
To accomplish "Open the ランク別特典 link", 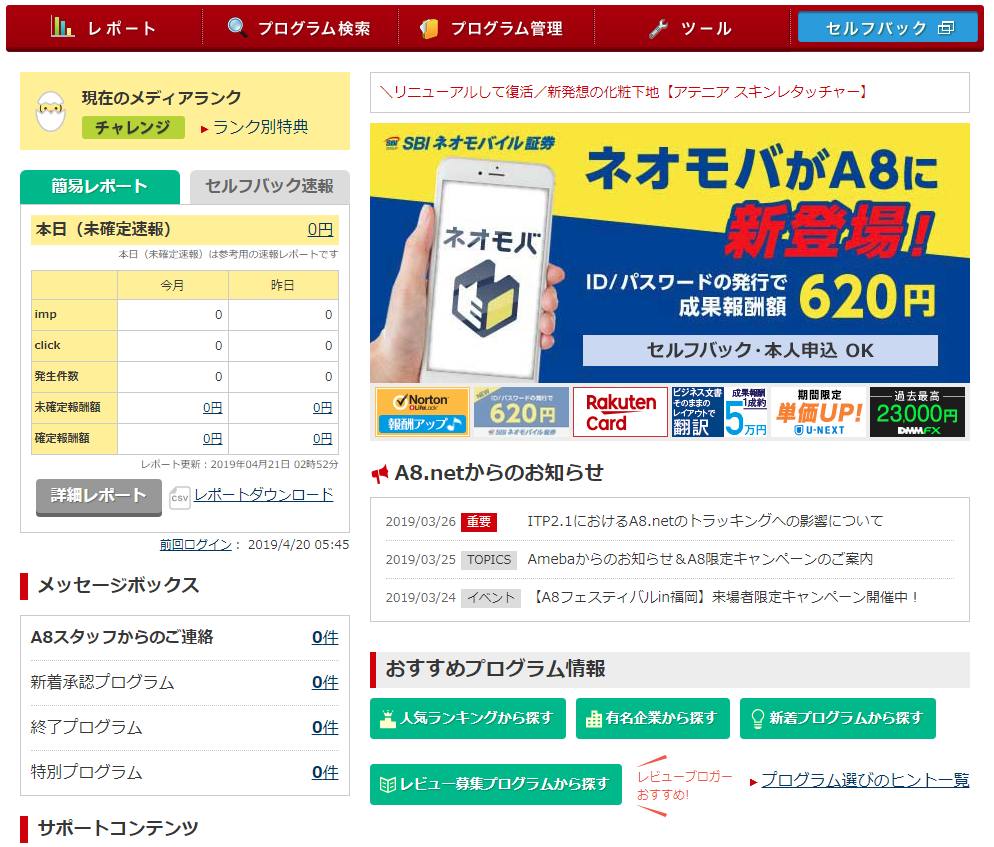I will click(x=260, y=127).
